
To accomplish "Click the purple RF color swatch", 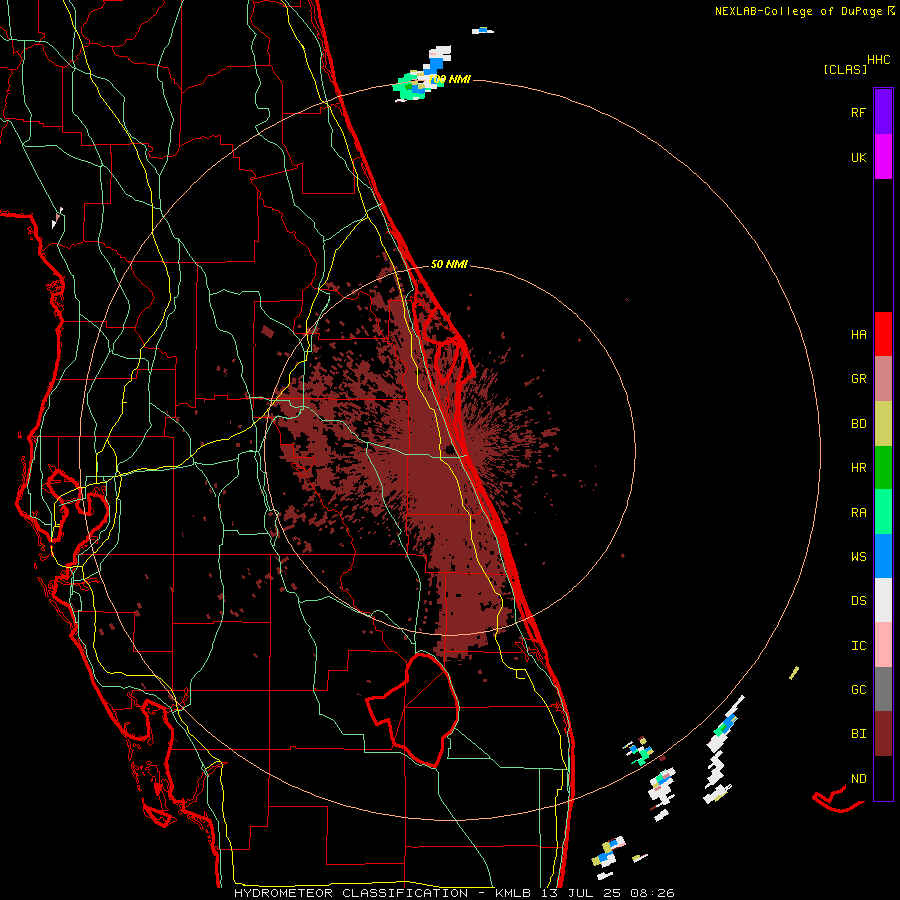I will point(883,111).
